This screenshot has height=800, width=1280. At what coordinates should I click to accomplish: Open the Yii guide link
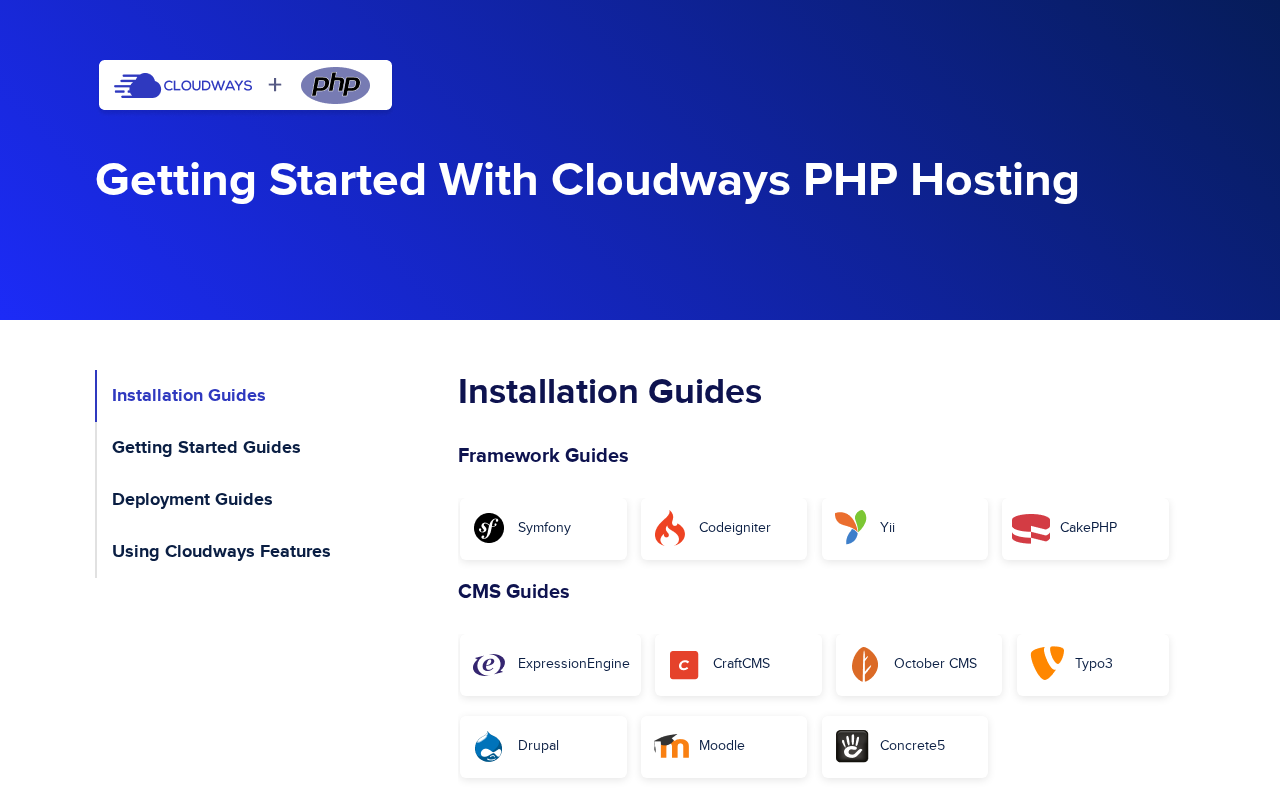[x=905, y=528]
